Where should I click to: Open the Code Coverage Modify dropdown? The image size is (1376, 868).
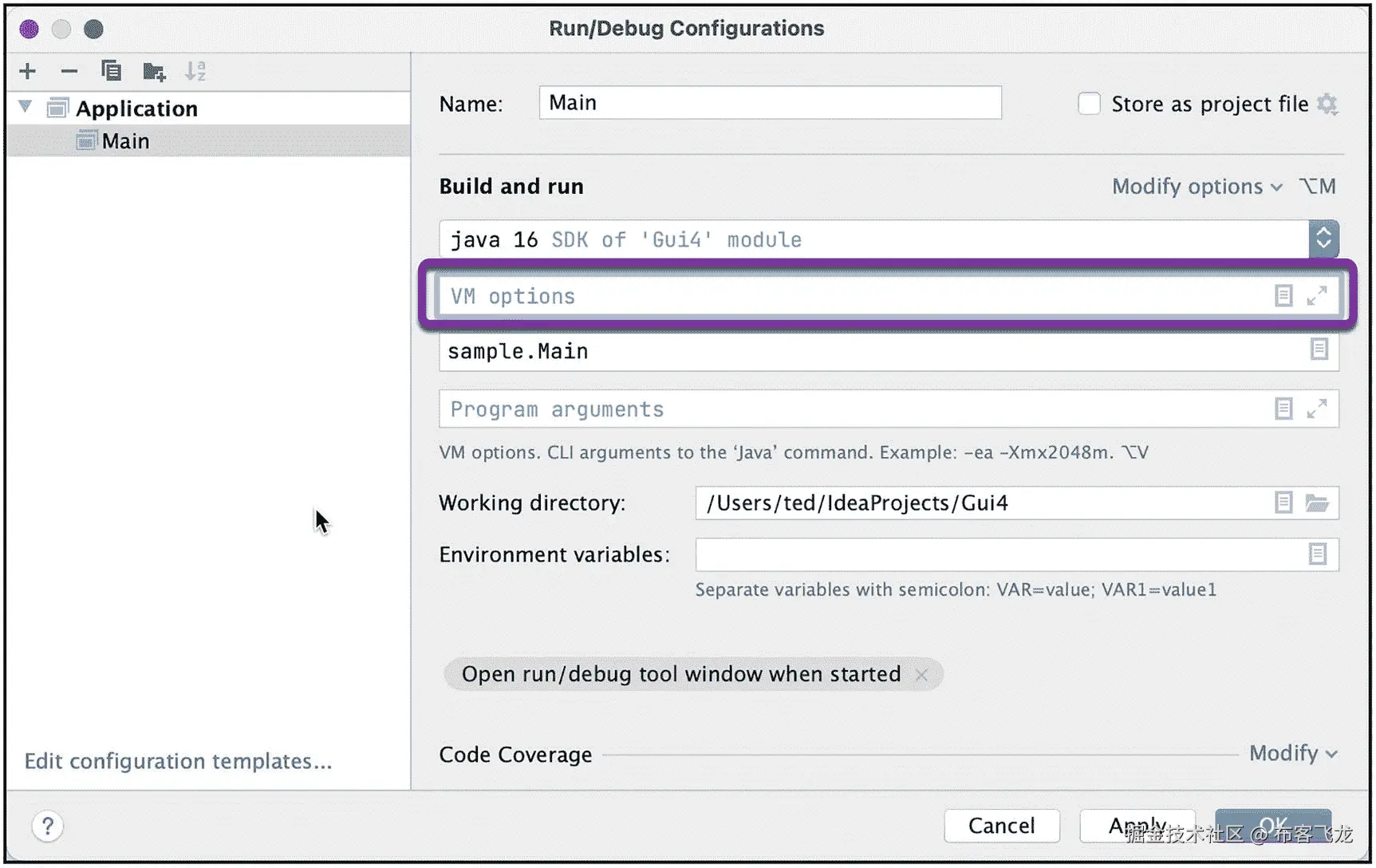[1293, 753]
